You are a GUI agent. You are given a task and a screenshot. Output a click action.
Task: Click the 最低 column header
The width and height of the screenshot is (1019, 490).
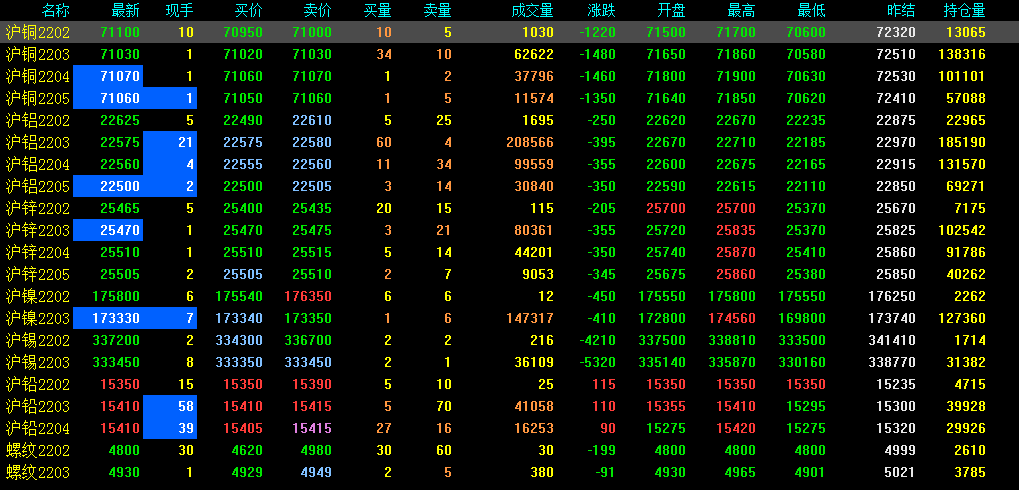pyautogui.click(x=811, y=10)
